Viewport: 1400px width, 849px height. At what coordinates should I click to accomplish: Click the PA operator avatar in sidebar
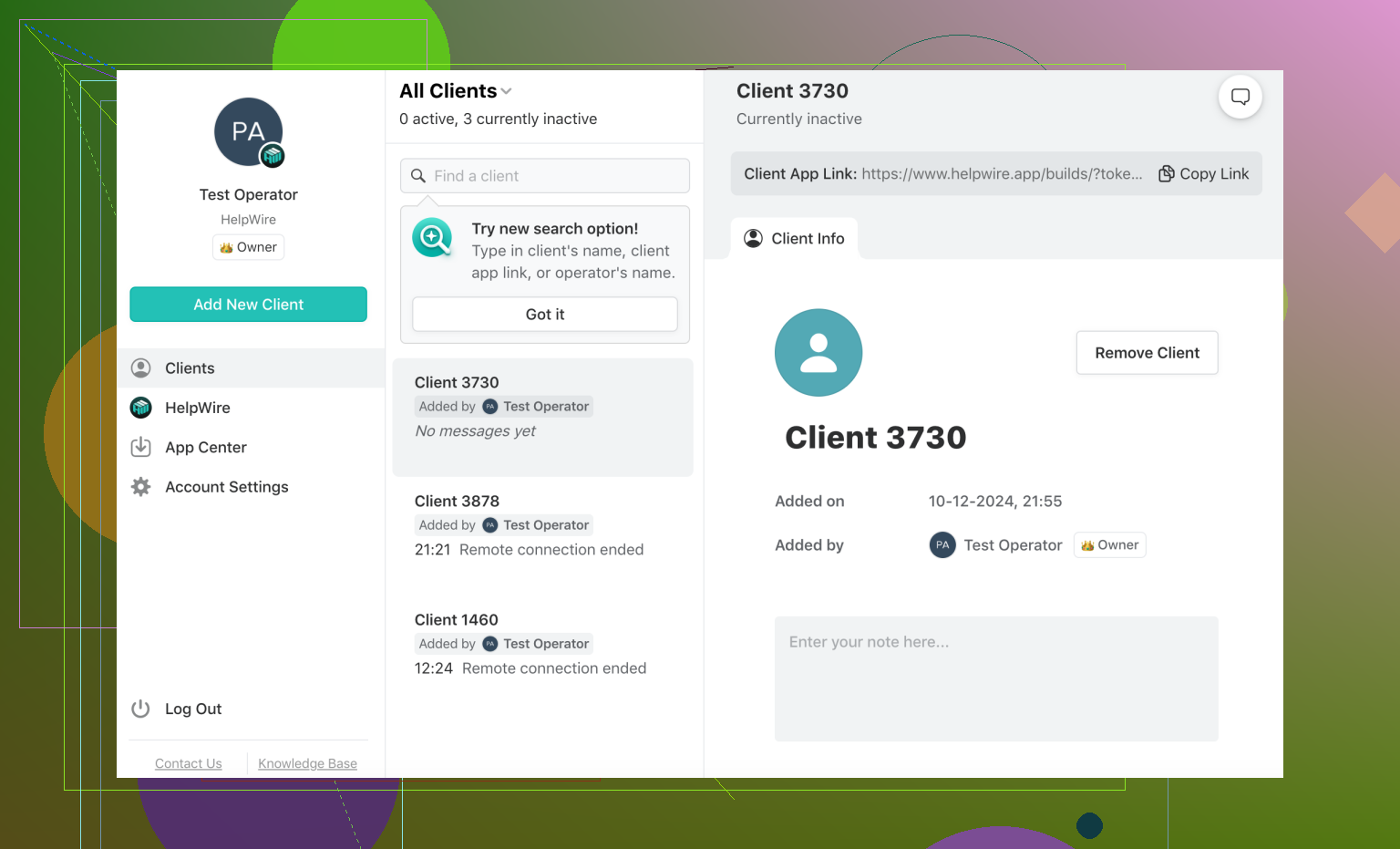[248, 132]
